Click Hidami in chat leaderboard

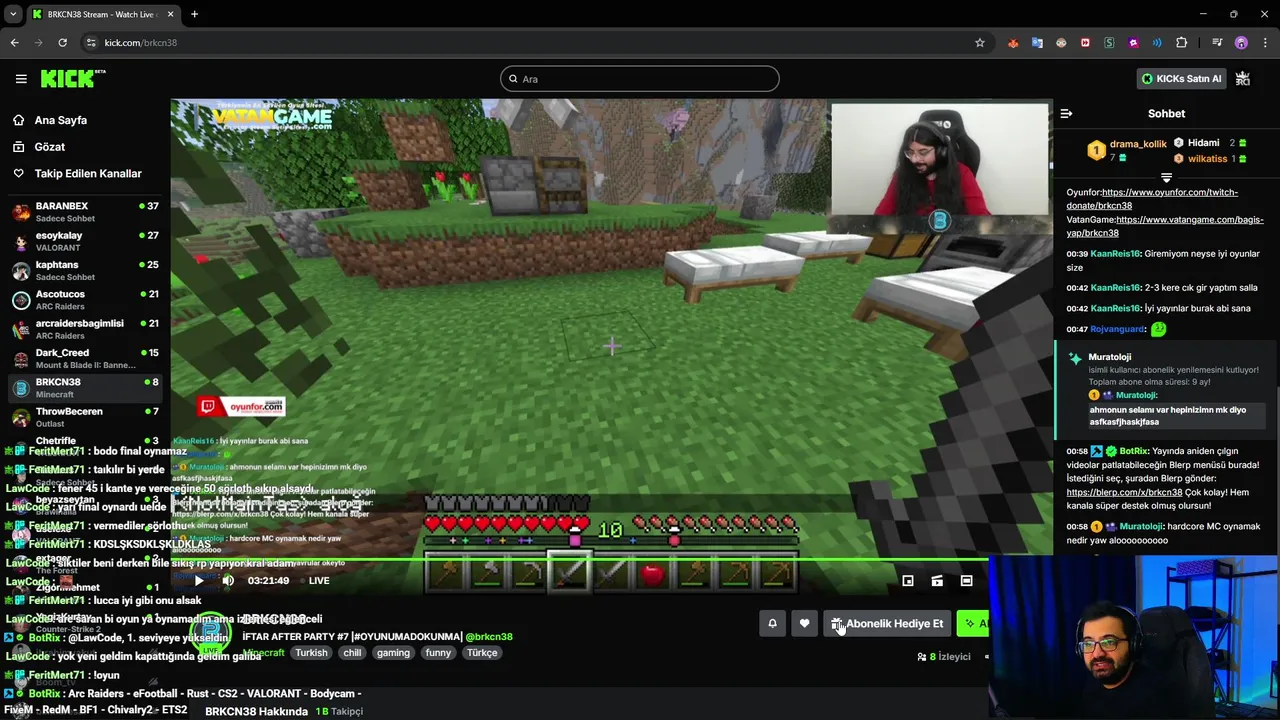pyautogui.click(x=1204, y=143)
